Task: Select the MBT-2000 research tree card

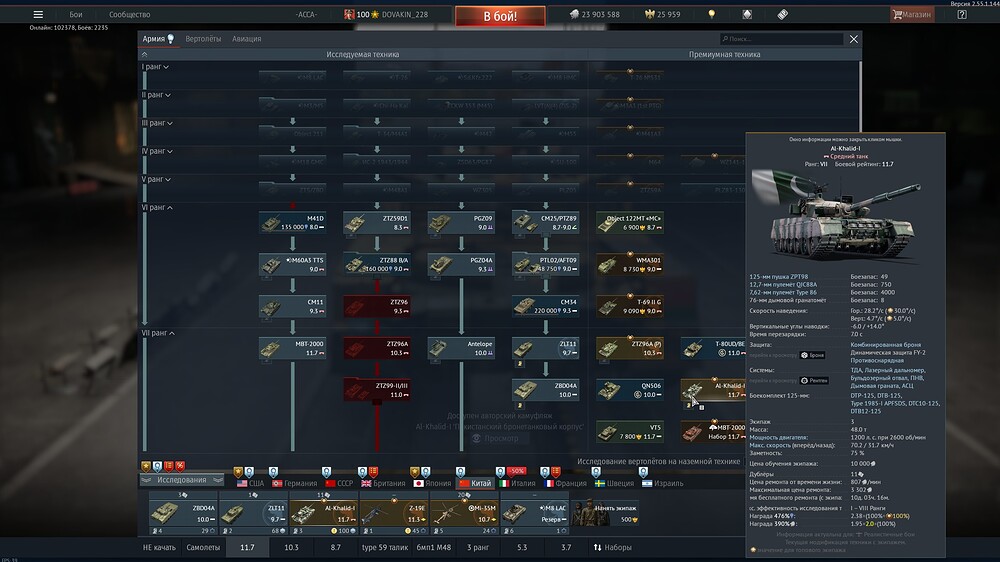Action: coord(293,348)
